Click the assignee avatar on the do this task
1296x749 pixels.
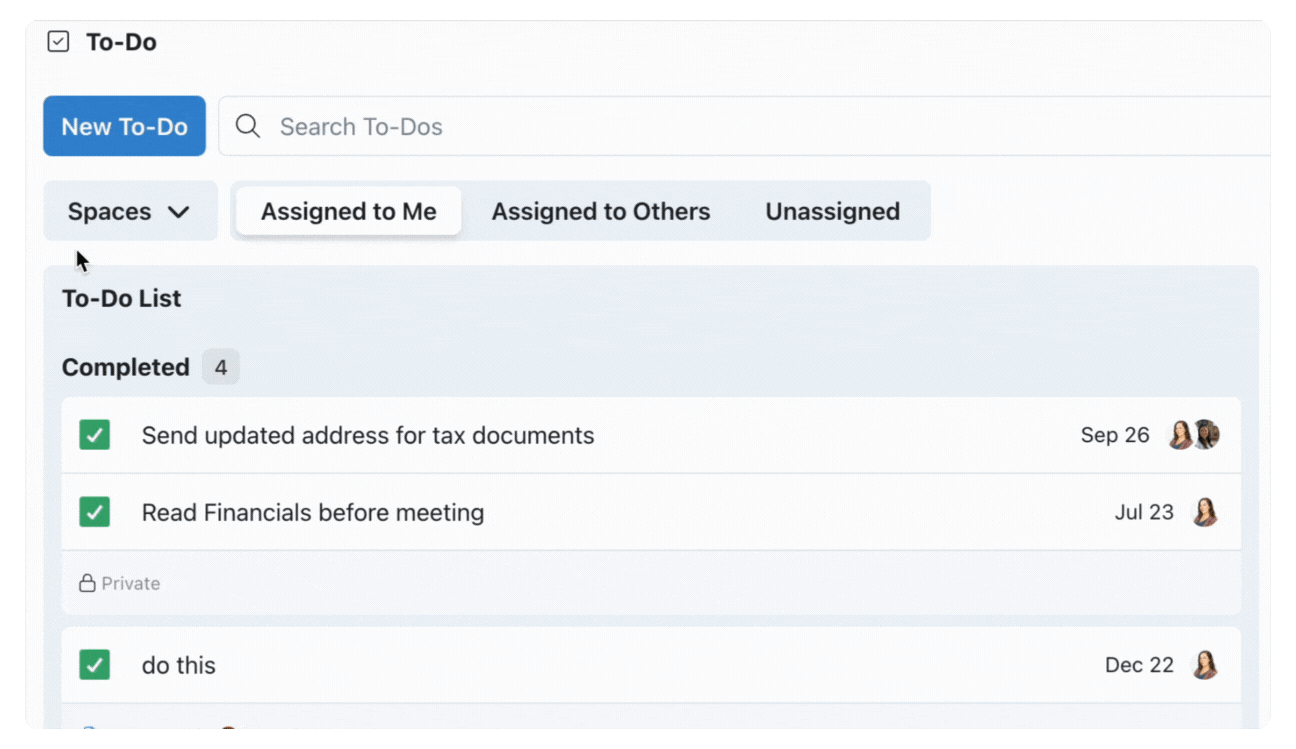1205,665
